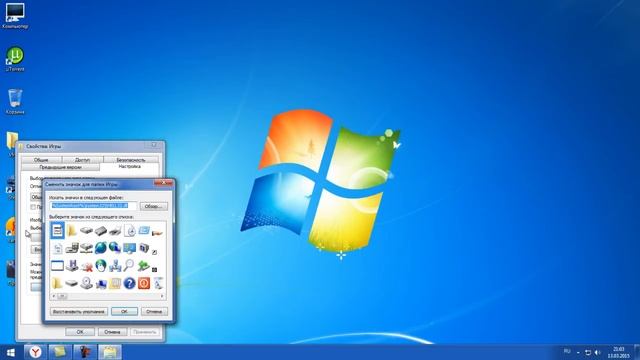The image size is (640, 360).
Task: Click Обзор browse button
Action: tap(153, 206)
